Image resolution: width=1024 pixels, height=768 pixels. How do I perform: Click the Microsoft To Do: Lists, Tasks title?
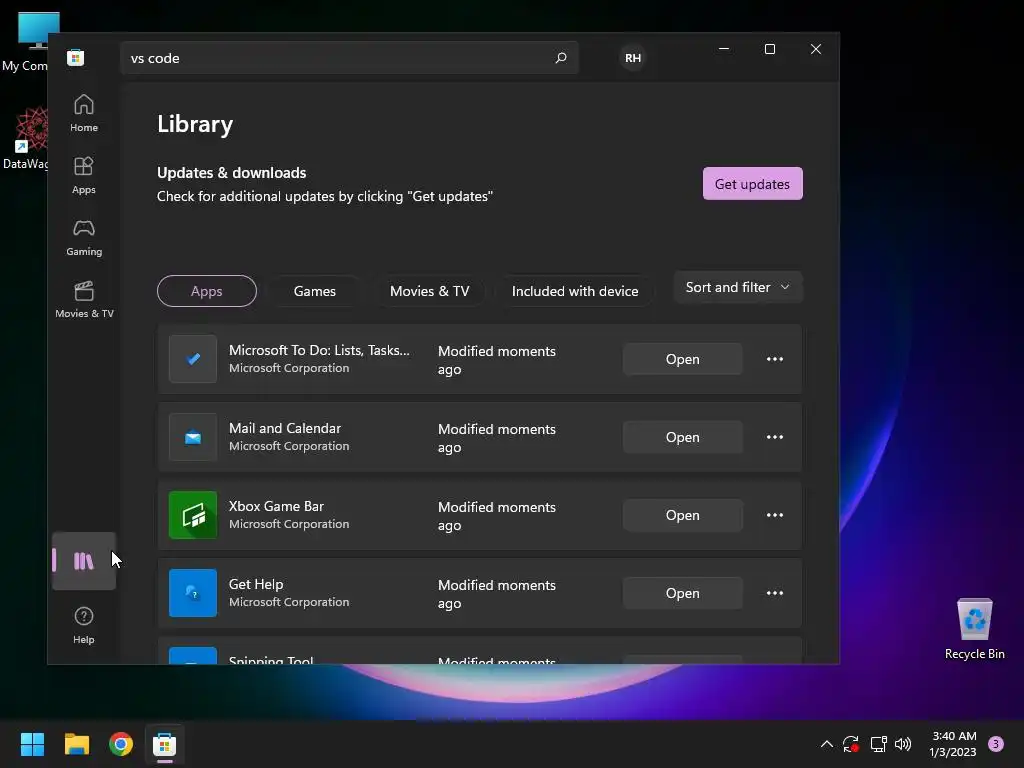pyautogui.click(x=319, y=350)
